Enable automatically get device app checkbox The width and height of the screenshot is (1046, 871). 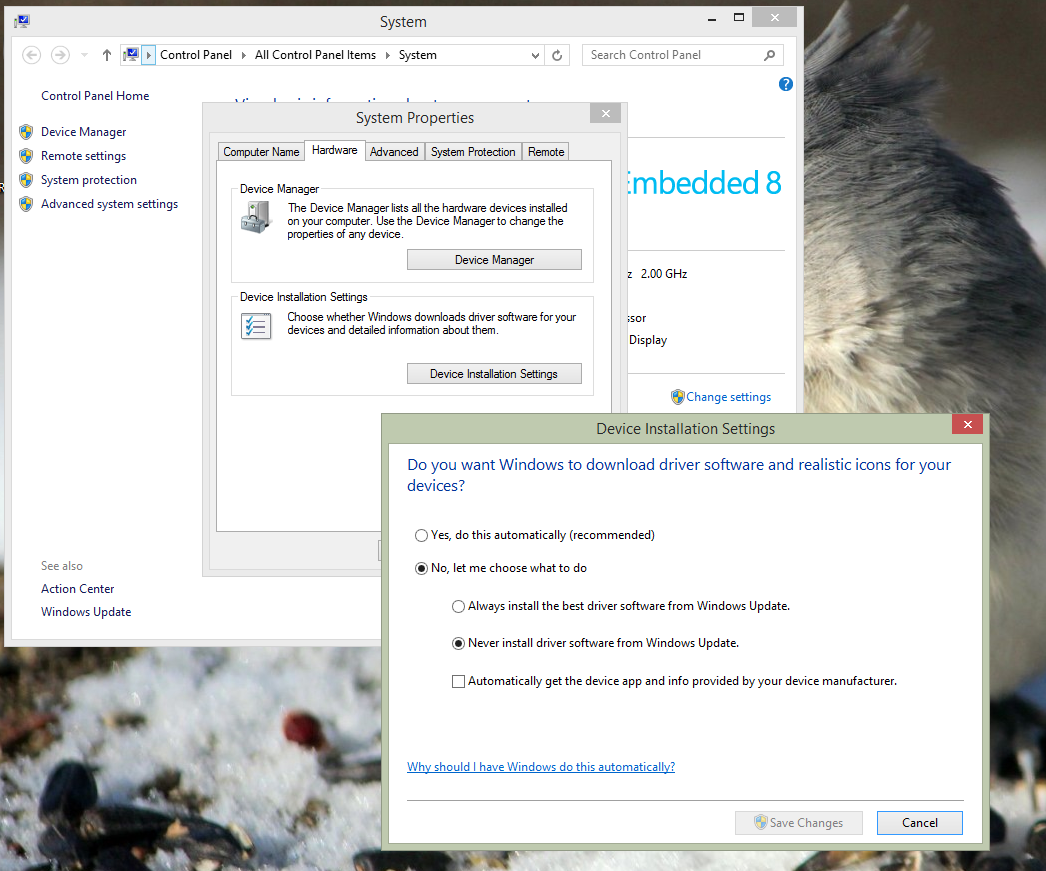pos(458,682)
